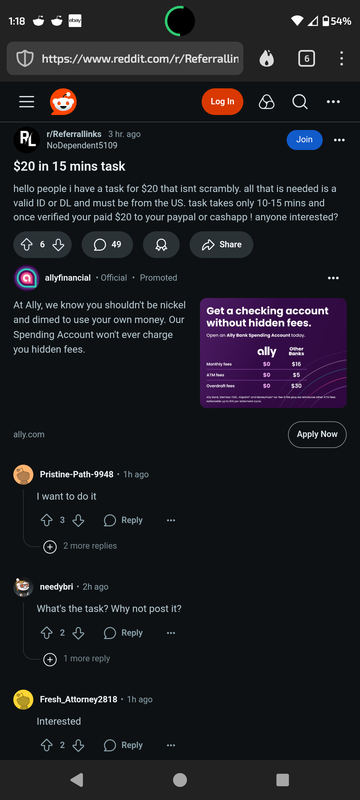Open the post's three-dot options beside Join
The width and height of the screenshot is (360, 800).
pyautogui.click(x=339, y=140)
